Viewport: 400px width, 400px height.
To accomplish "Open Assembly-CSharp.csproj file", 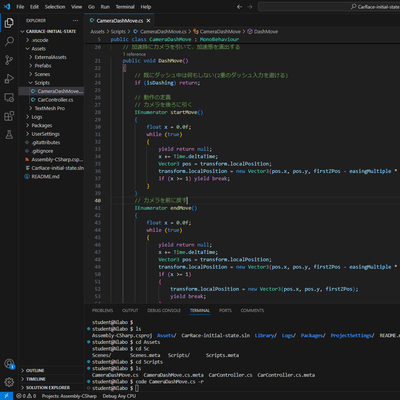I will pyautogui.click(x=51, y=160).
